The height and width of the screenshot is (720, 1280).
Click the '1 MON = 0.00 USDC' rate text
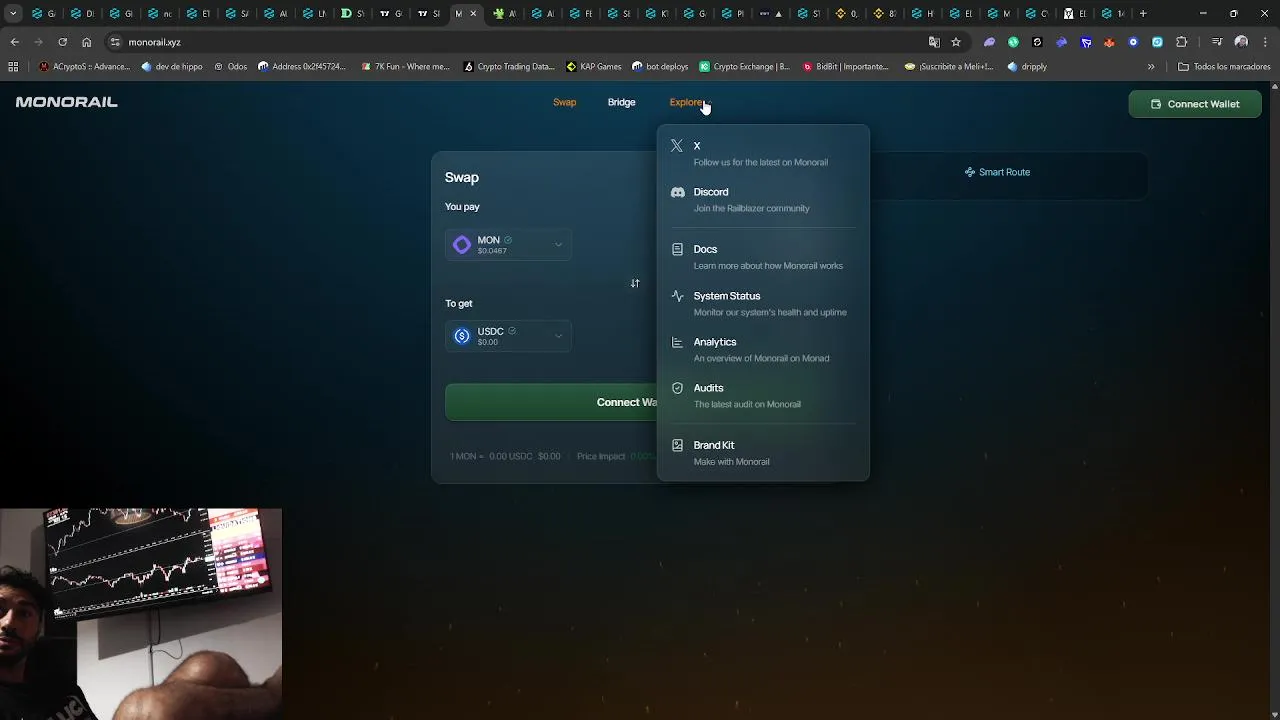(x=491, y=456)
